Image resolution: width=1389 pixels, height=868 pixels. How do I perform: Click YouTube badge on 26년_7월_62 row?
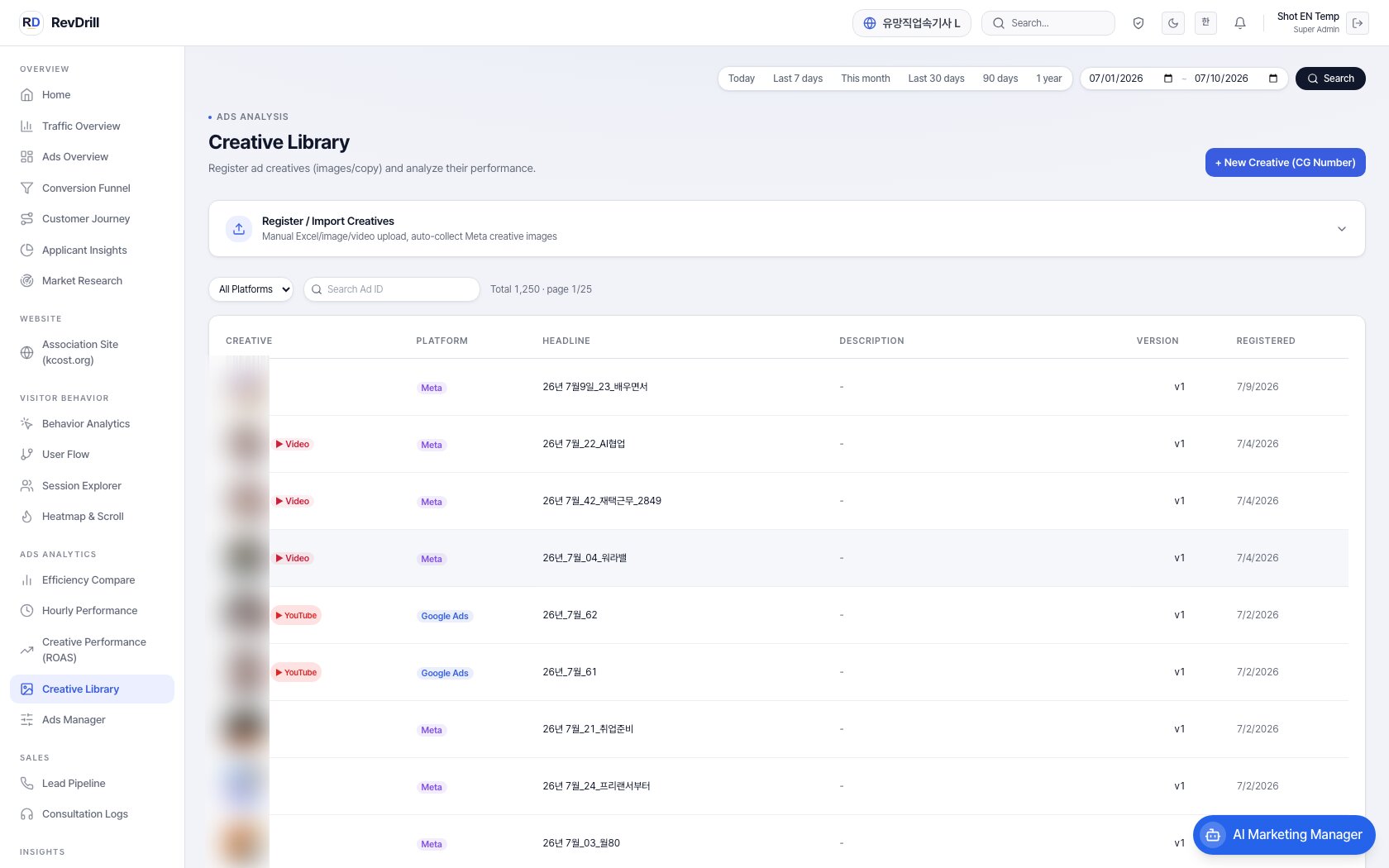(x=296, y=616)
